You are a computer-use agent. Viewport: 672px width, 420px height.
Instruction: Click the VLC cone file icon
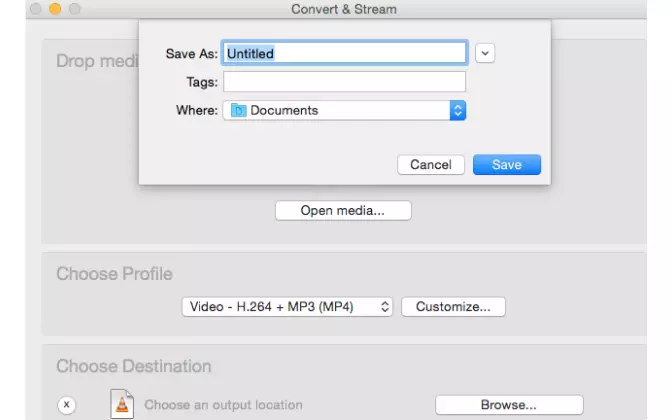[122, 403]
